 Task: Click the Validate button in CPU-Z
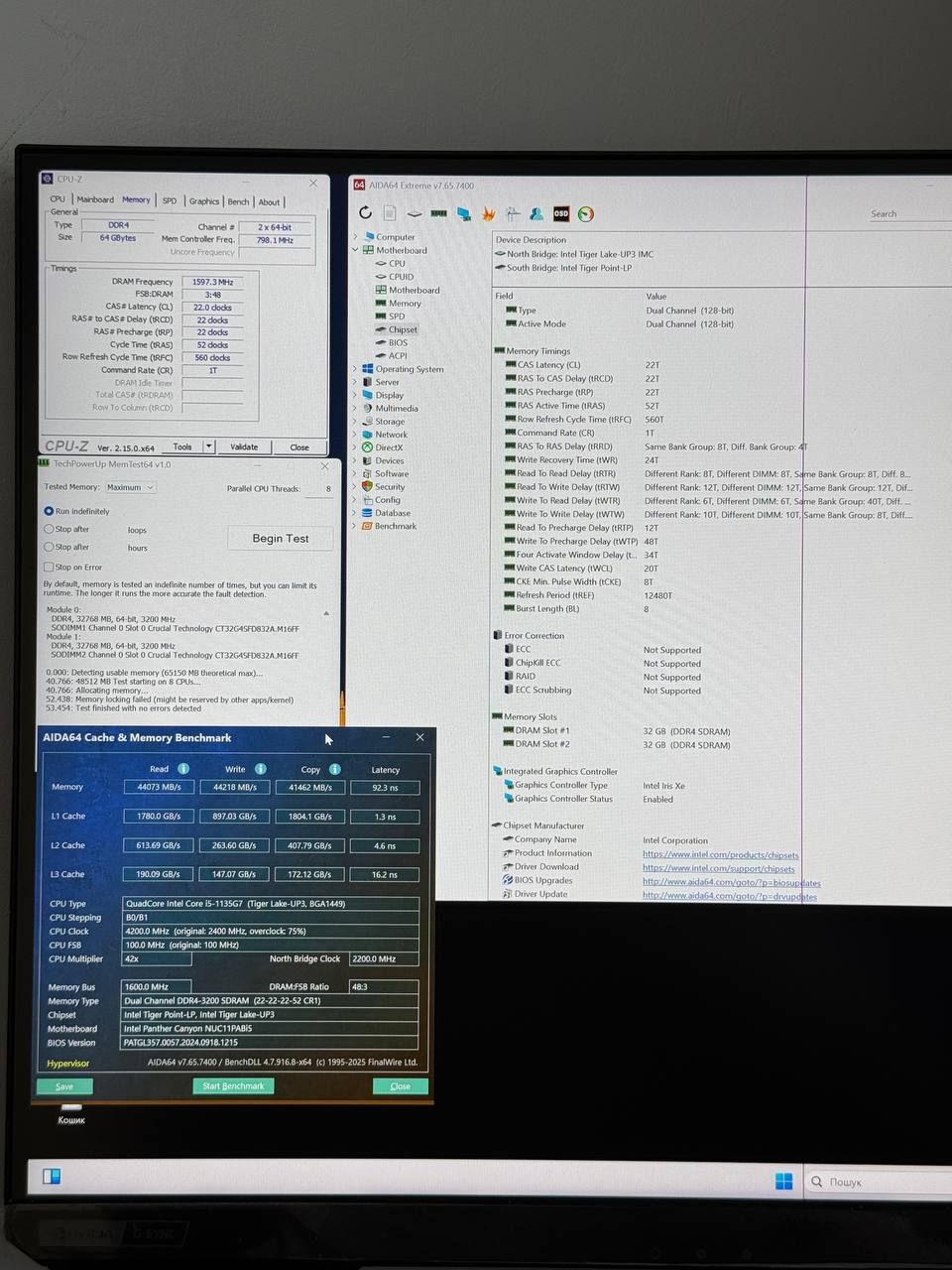[244, 446]
